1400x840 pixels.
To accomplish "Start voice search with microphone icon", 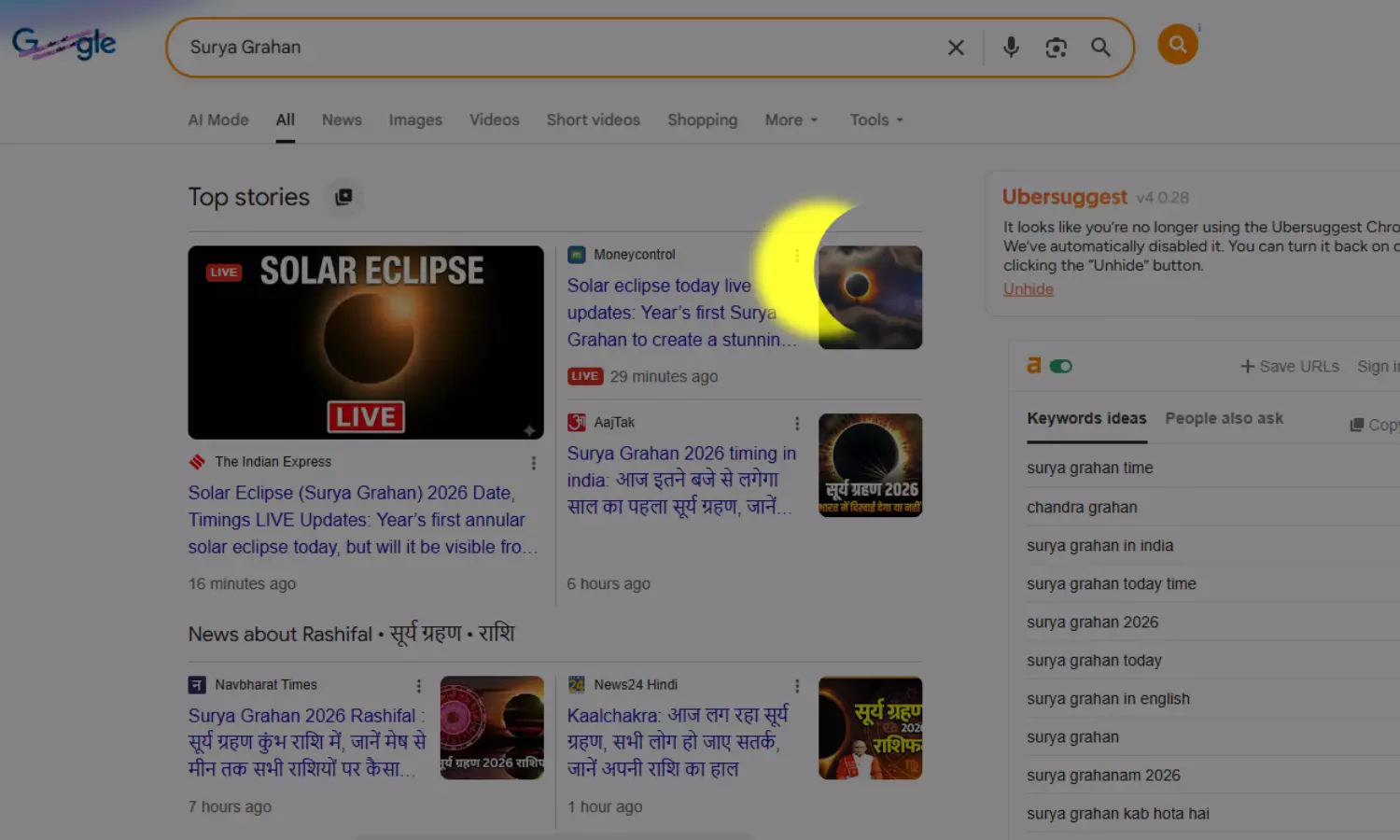I will click(1011, 48).
